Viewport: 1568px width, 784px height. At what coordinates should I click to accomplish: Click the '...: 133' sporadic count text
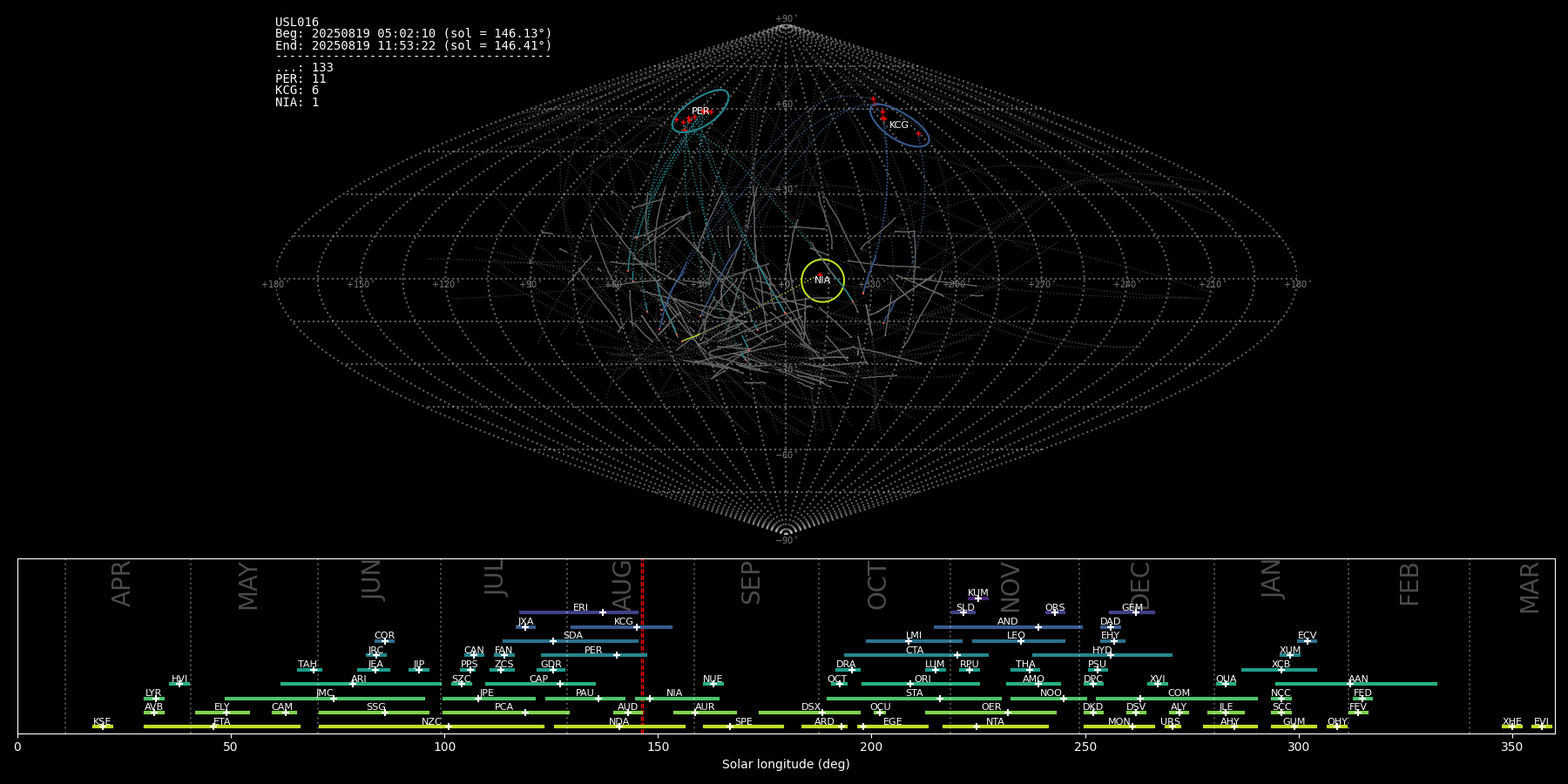[x=304, y=68]
